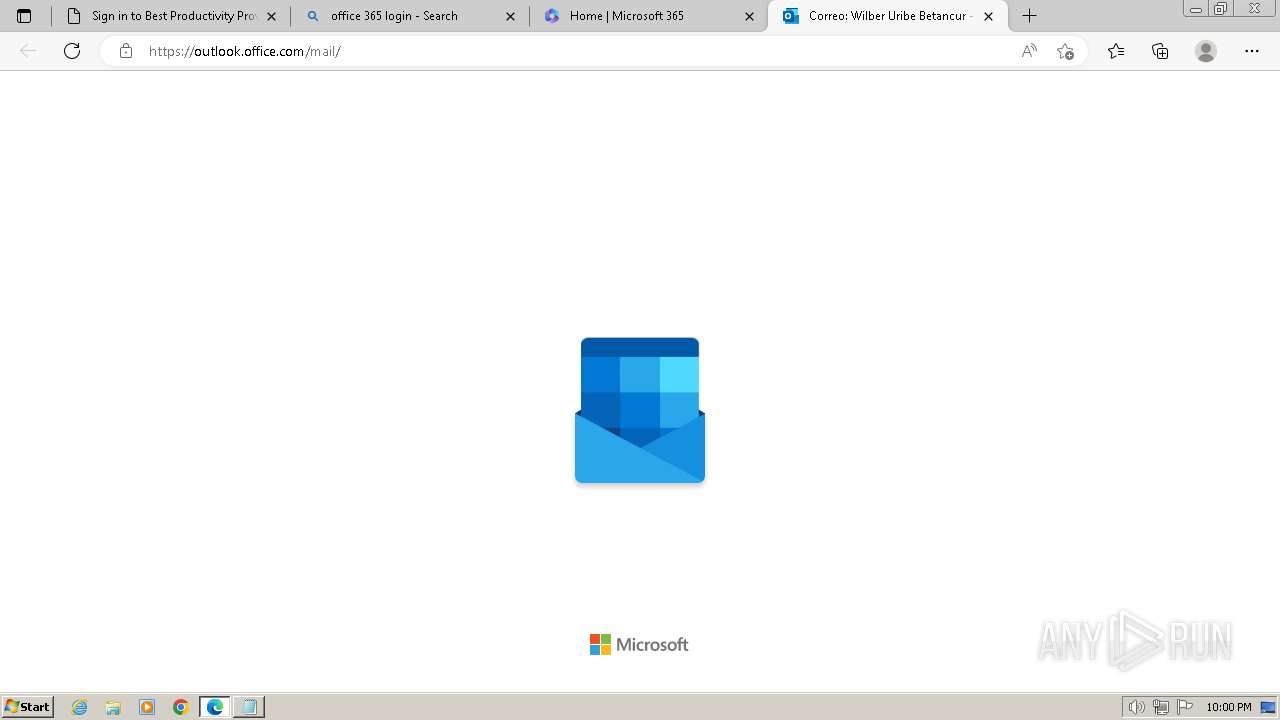Open the notepad taskbar window
The image size is (1280, 720).
pos(249,707)
